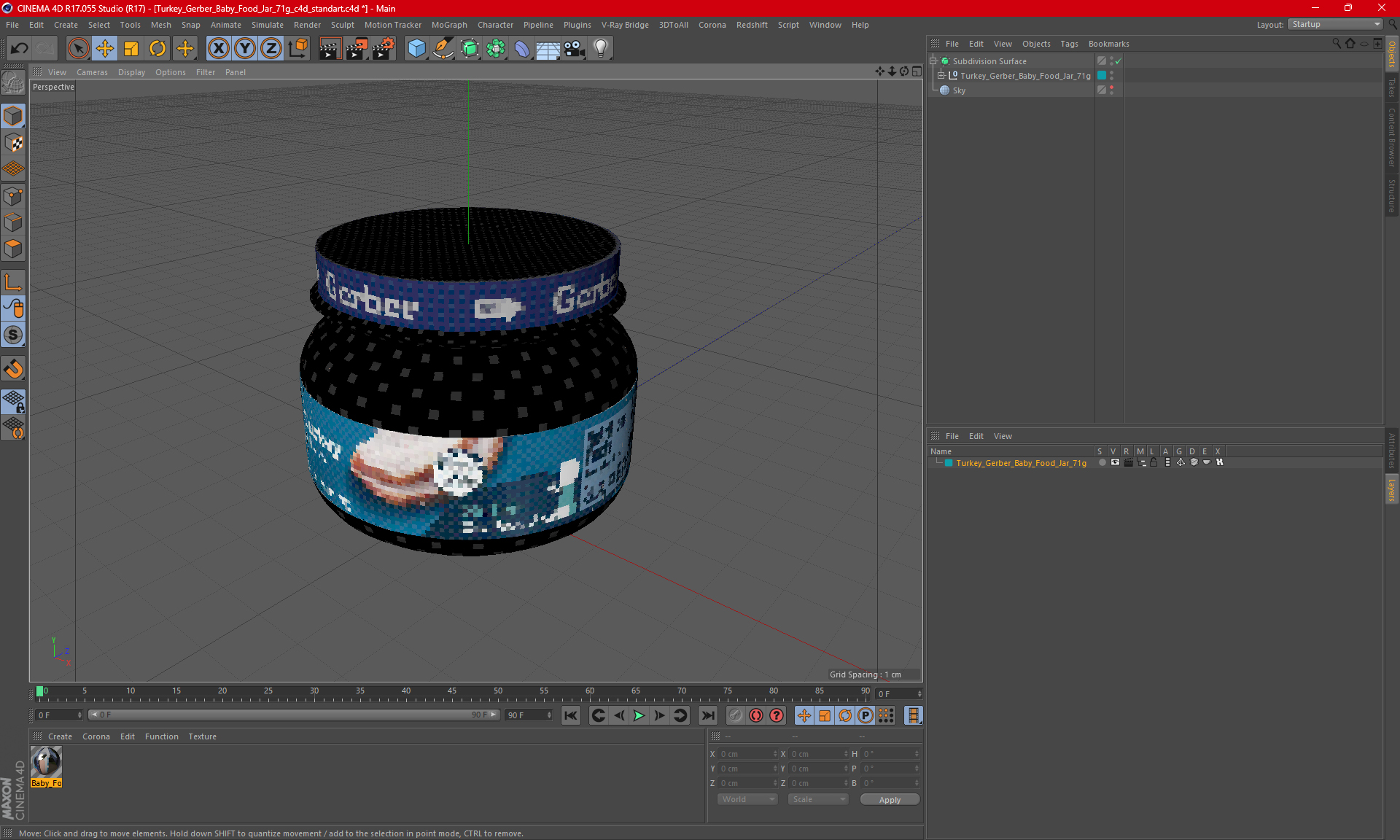Open the material manager Texture menu
Screen dimensions: 1400x840
pyautogui.click(x=202, y=736)
